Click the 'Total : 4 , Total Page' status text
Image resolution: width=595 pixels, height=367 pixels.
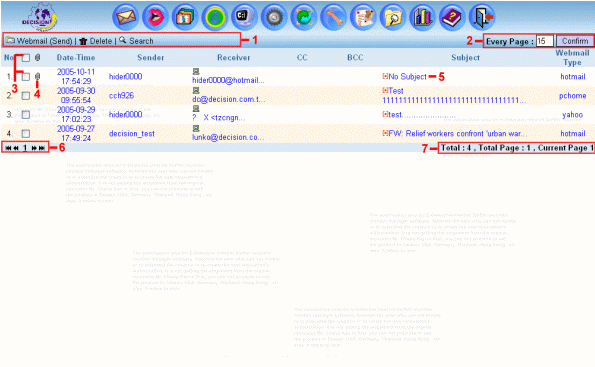click(x=517, y=148)
